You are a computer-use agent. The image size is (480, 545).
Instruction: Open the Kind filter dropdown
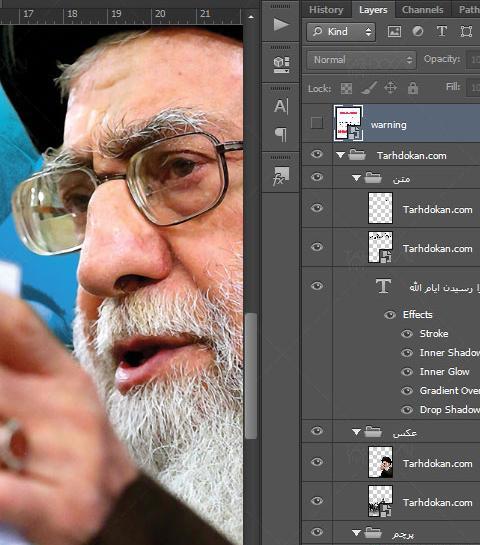coord(341,32)
